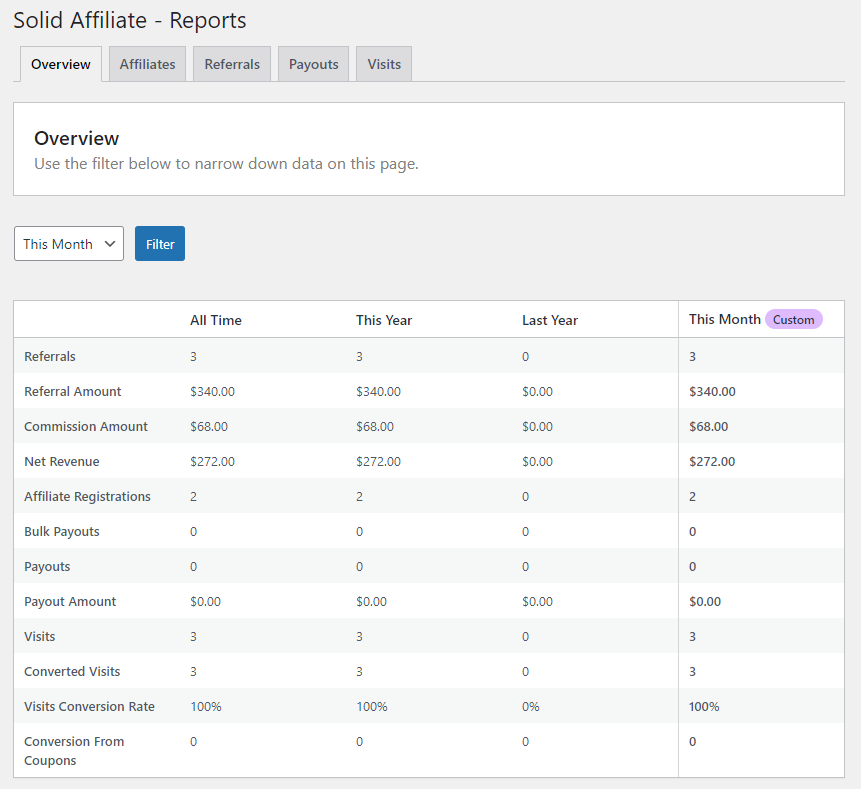
Task: Select the Overview tab
Action: click(60, 63)
